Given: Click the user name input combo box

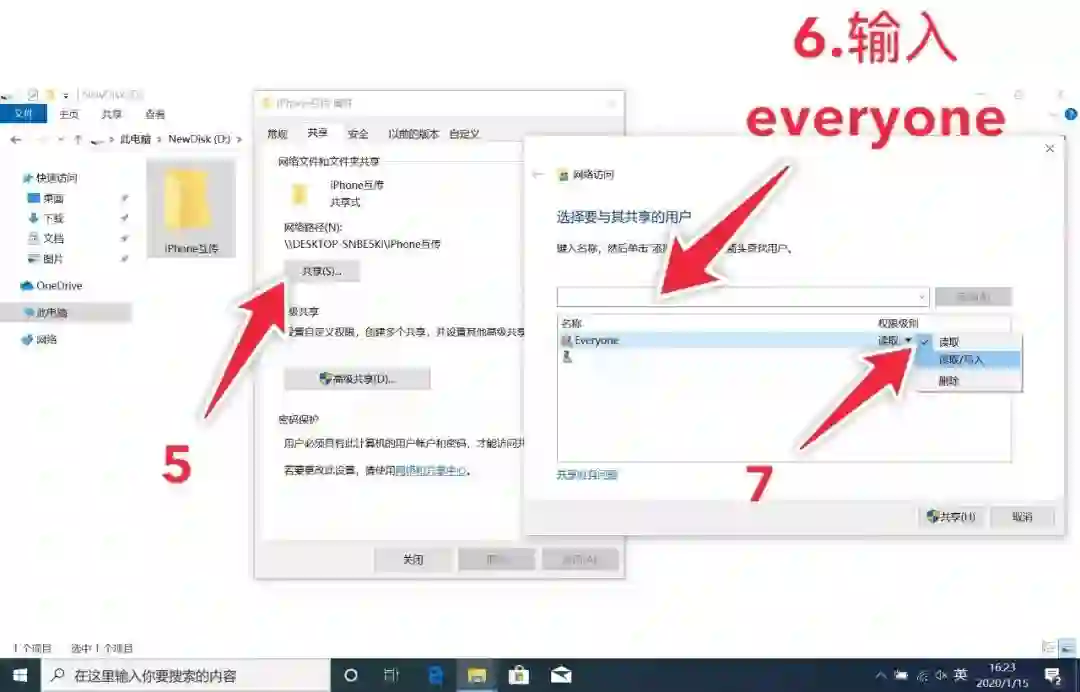Looking at the screenshot, I should [x=742, y=297].
